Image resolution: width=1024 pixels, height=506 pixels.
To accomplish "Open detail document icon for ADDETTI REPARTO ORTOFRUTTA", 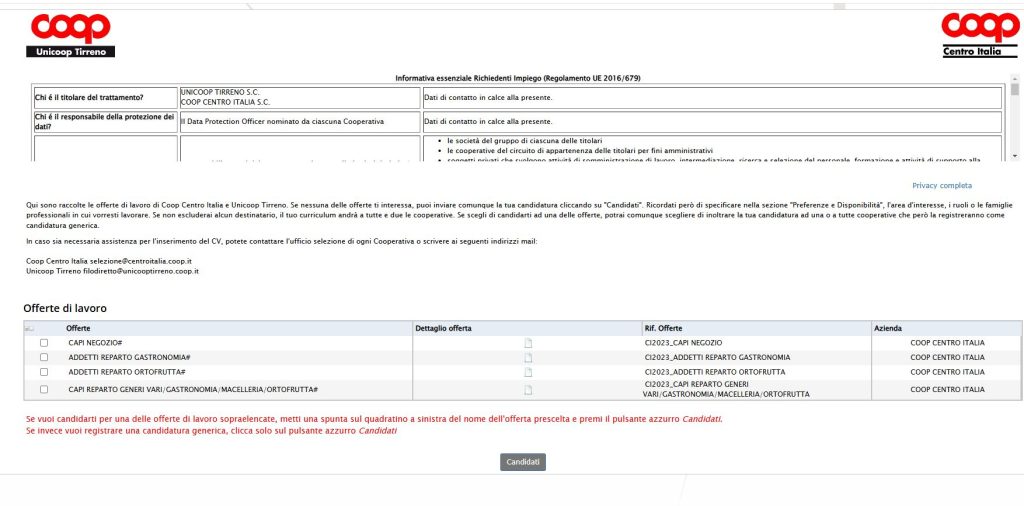I will click(x=529, y=372).
